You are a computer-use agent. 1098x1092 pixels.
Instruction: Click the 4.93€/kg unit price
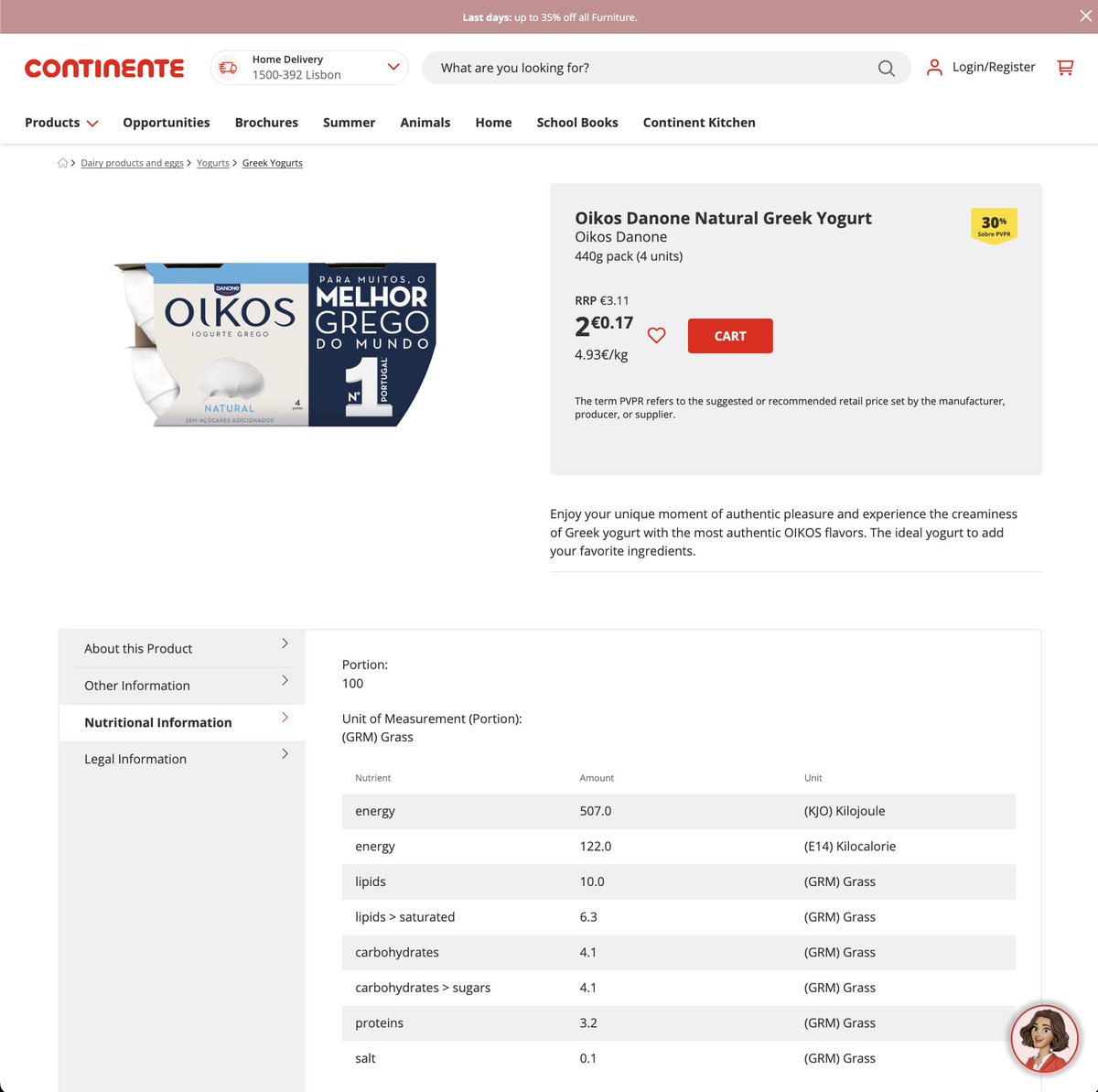pos(601,354)
